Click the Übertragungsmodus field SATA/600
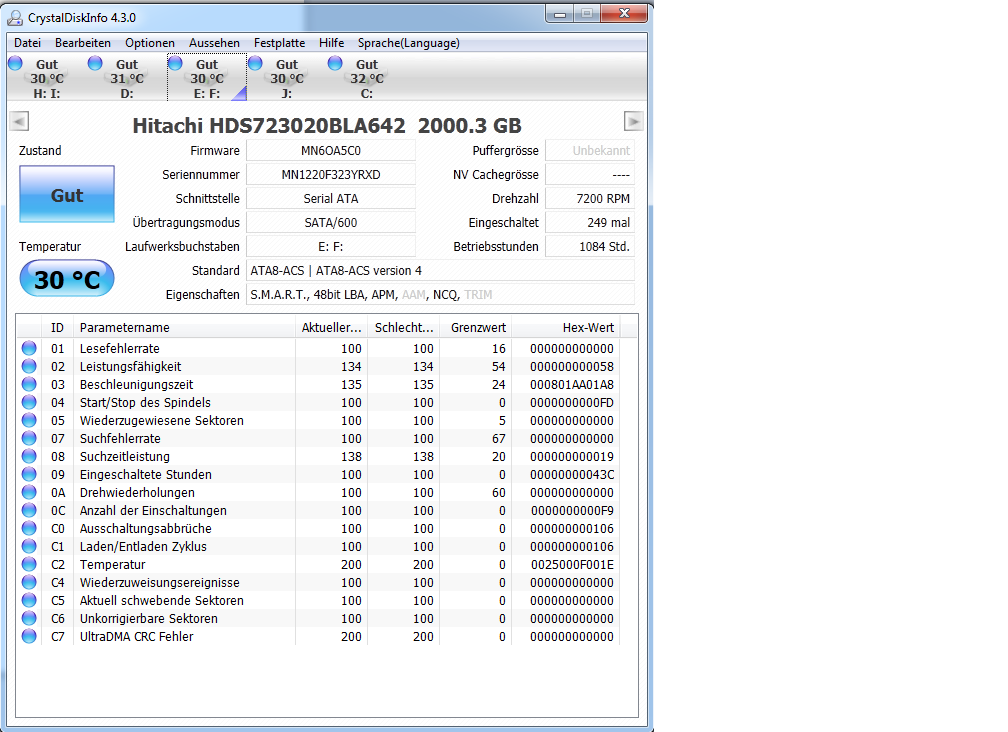Viewport: 1008px width, 732px height. (331, 222)
